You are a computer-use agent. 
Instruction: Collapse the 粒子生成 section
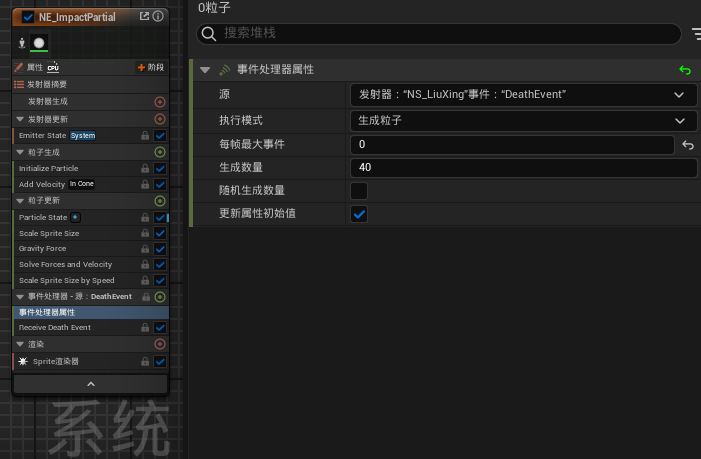(20, 152)
